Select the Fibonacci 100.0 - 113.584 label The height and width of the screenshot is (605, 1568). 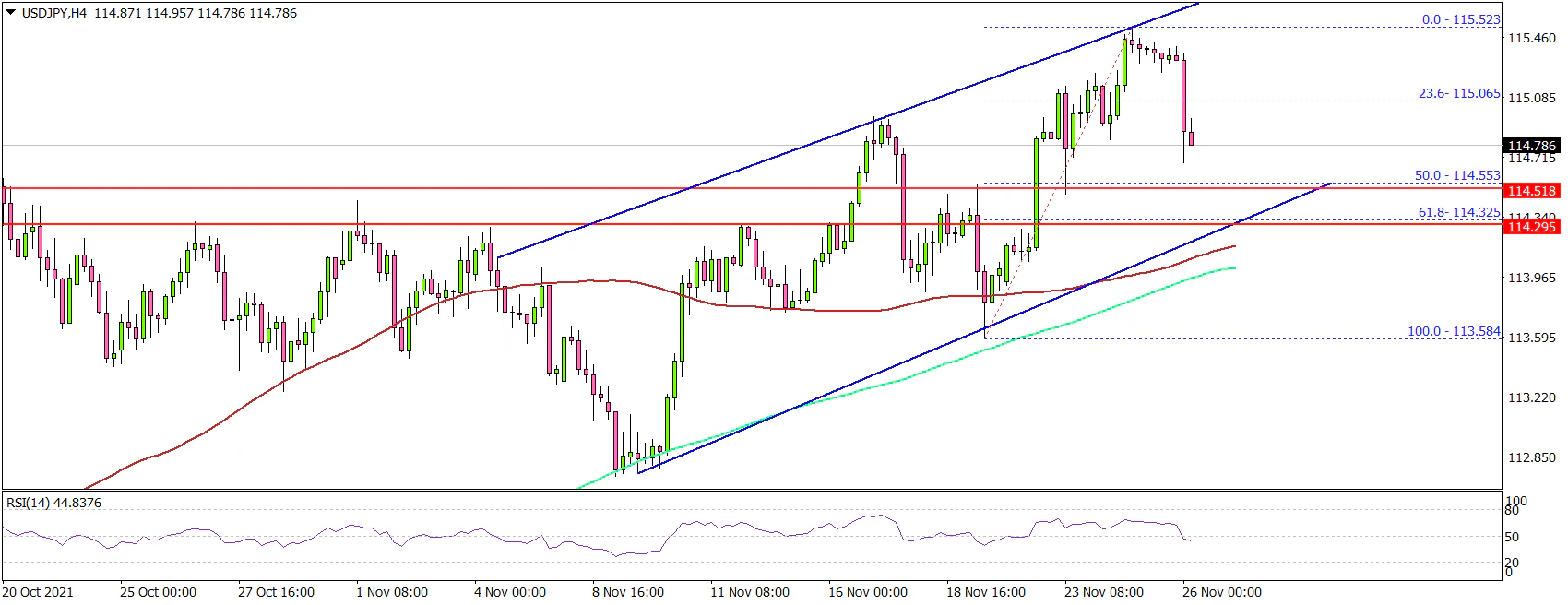click(x=1454, y=331)
